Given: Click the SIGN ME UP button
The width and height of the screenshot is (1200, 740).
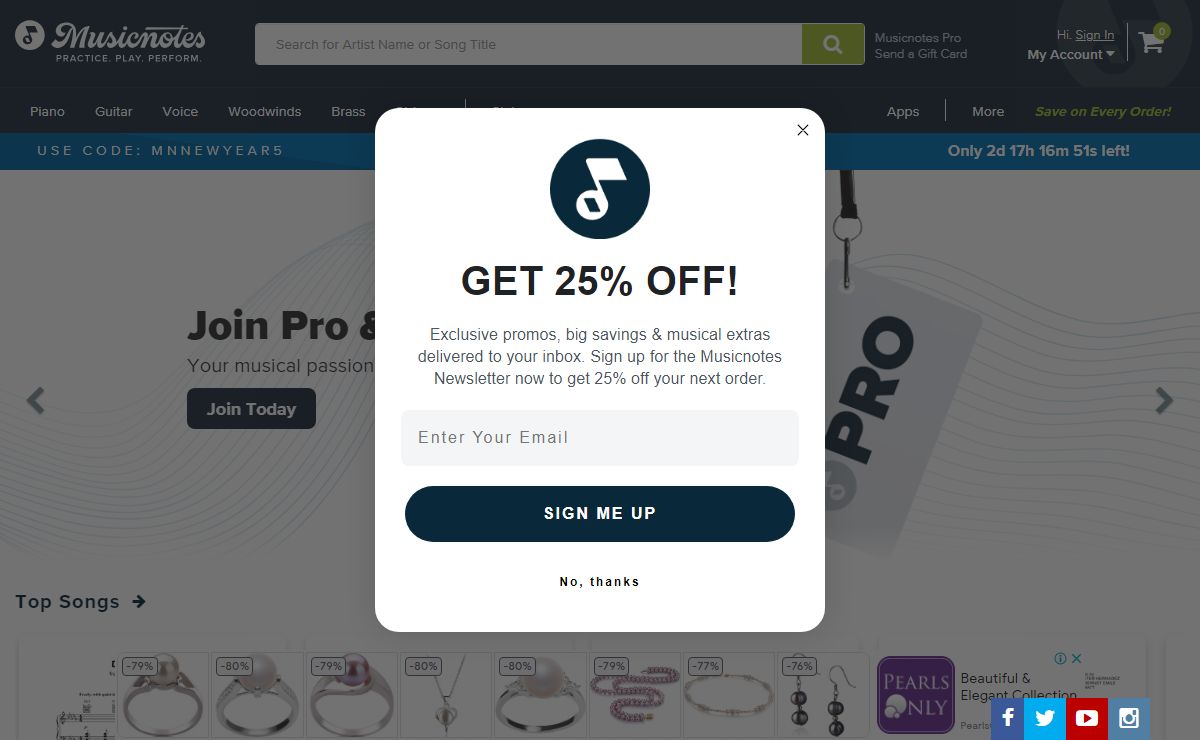Looking at the screenshot, I should coord(600,514).
